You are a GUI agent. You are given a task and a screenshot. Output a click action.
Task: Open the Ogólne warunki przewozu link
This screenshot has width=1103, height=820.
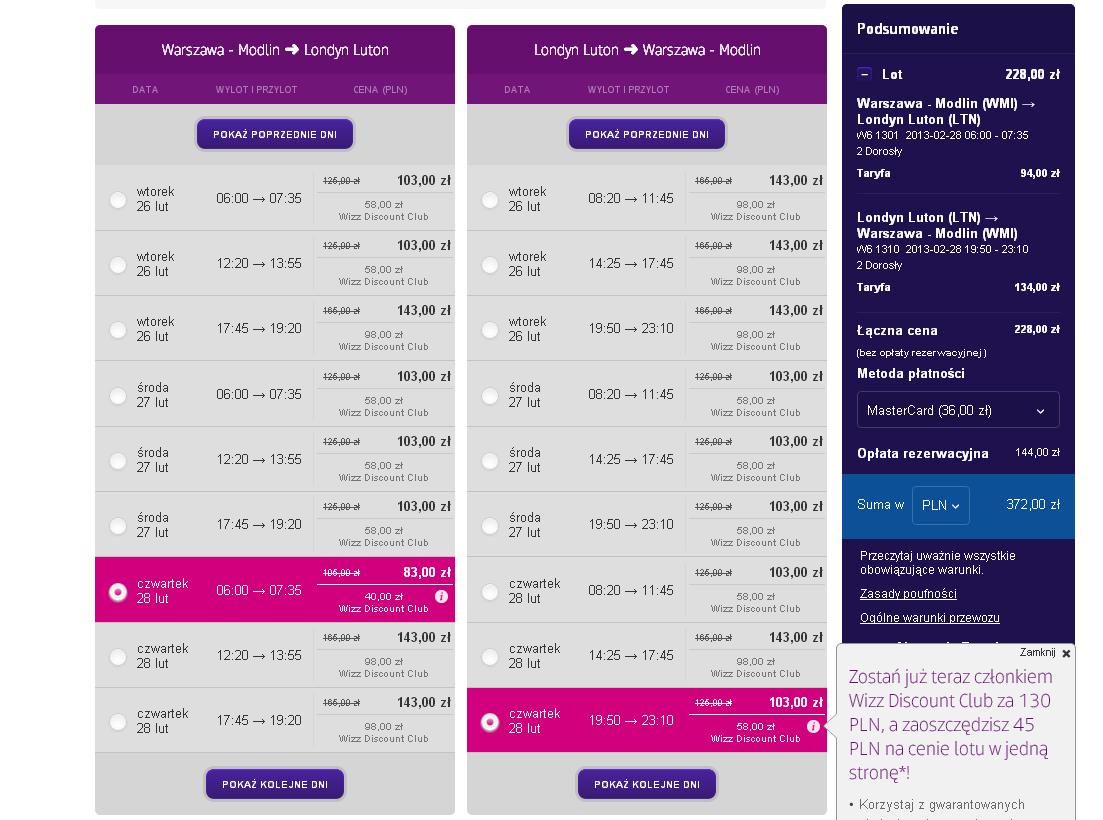tap(929, 617)
